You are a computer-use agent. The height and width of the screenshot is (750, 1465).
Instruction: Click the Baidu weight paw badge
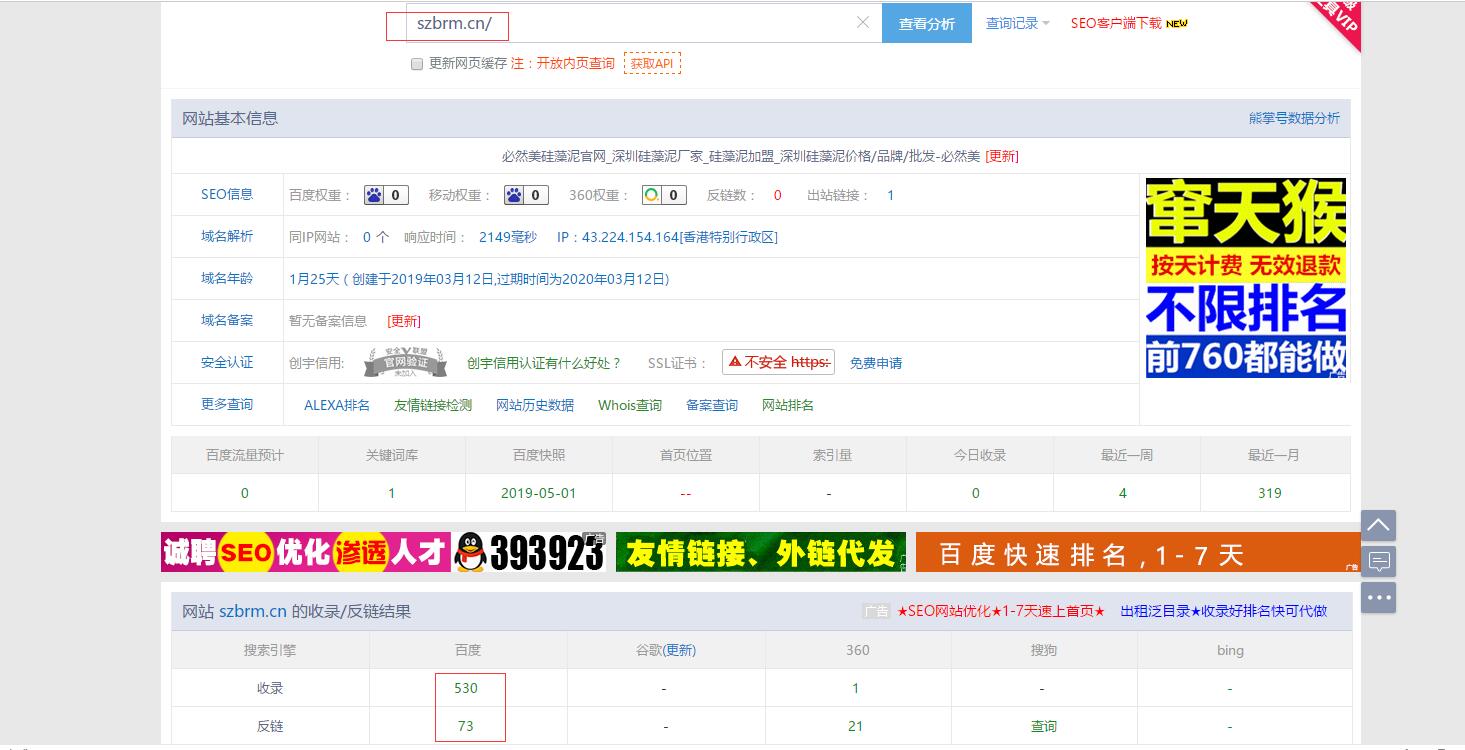click(x=386, y=195)
